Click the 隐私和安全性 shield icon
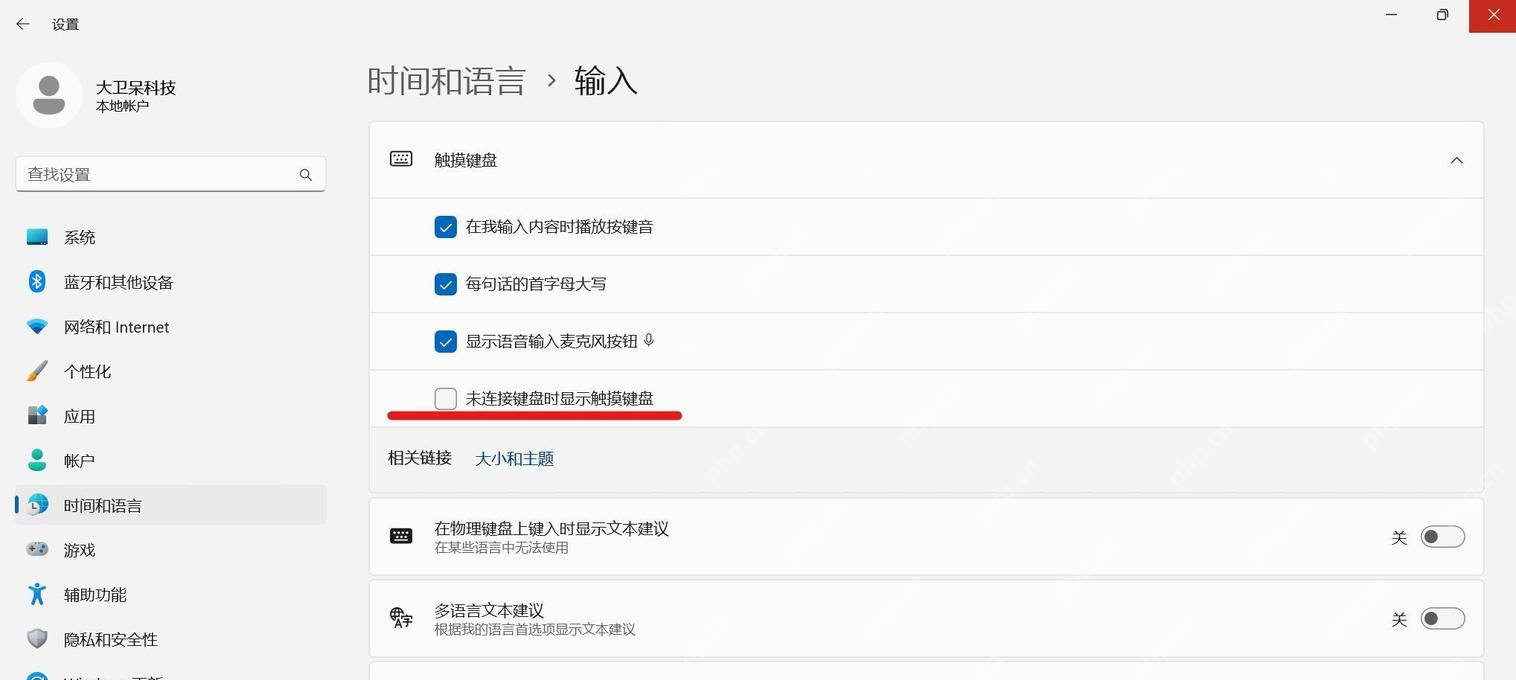This screenshot has width=1516, height=680. tap(37, 639)
